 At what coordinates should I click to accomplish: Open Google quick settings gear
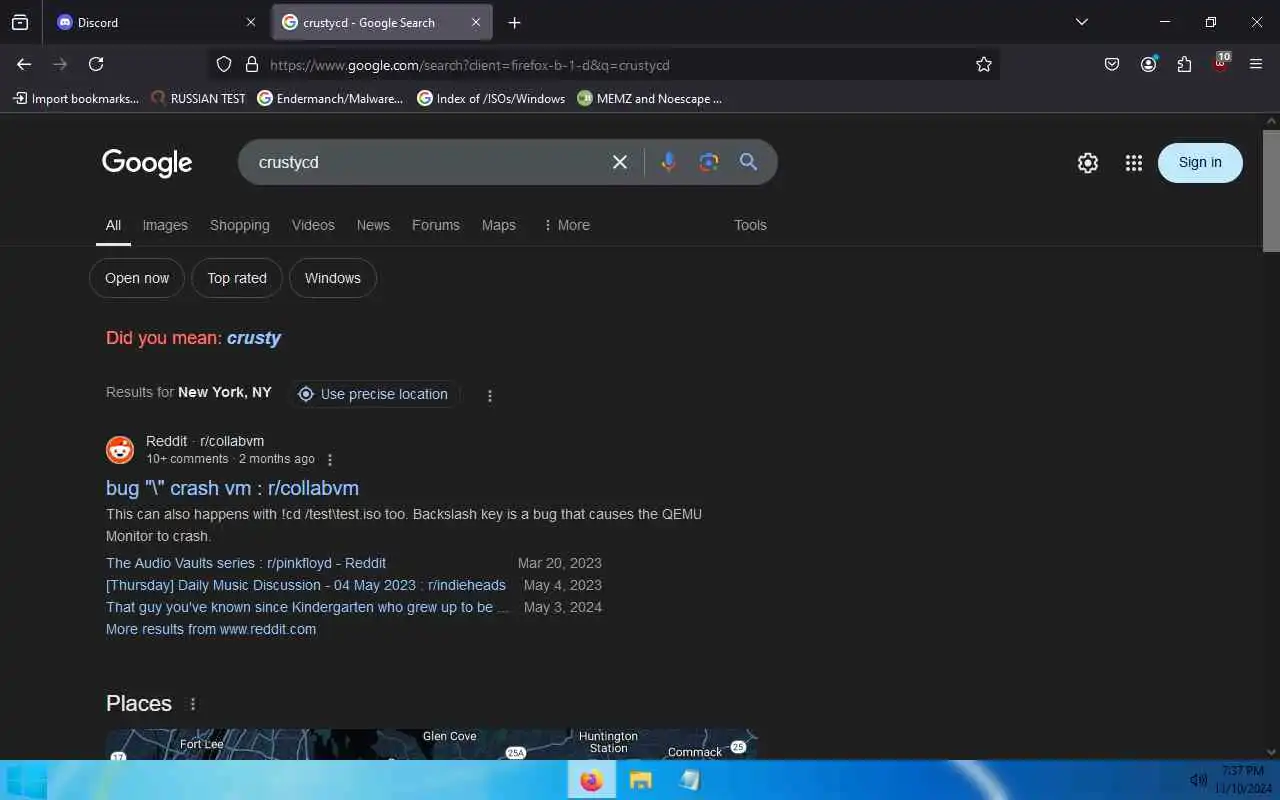point(1088,163)
